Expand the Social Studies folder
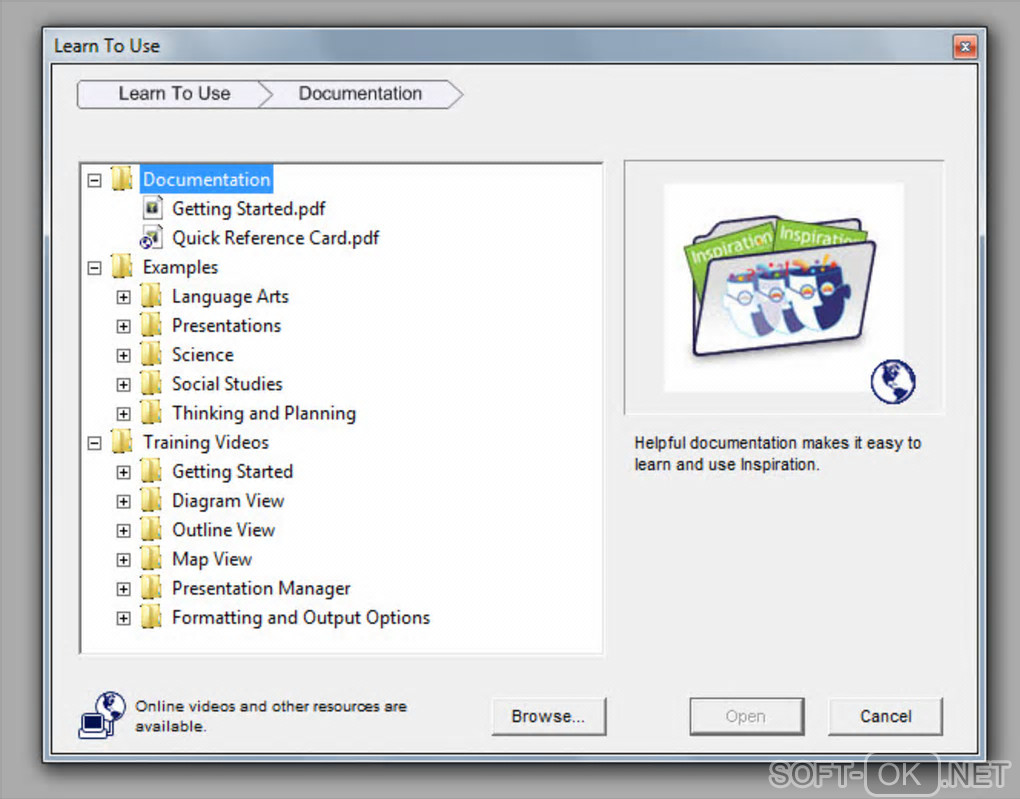The image size is (1020, 799). pos(123,385)
